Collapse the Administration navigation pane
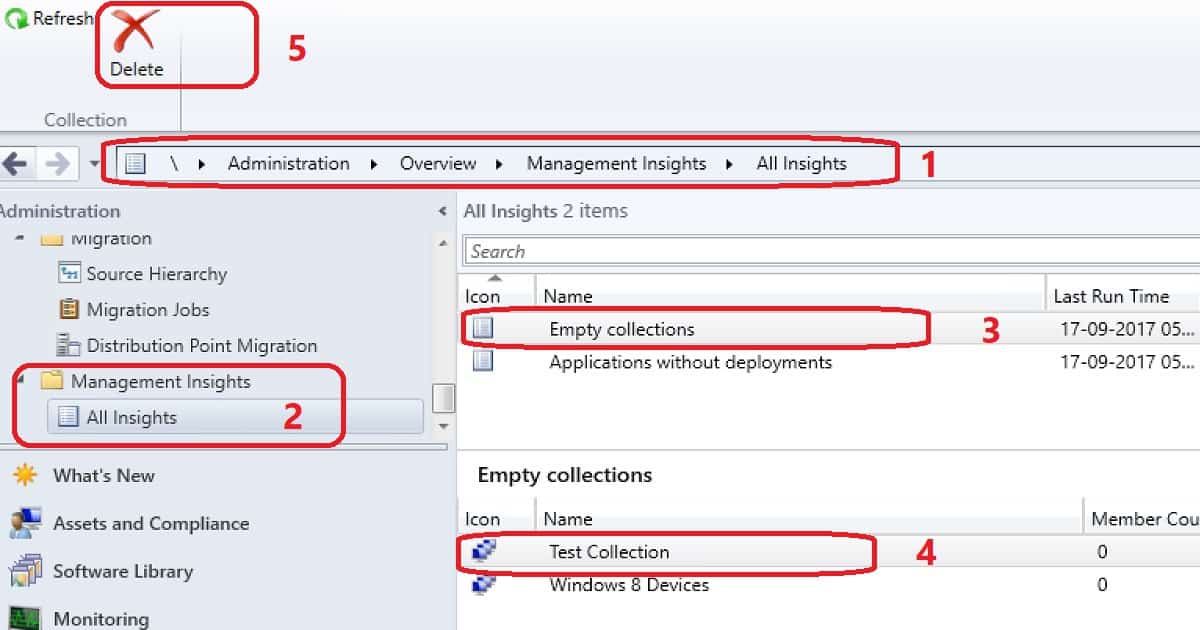 (442, 211)
